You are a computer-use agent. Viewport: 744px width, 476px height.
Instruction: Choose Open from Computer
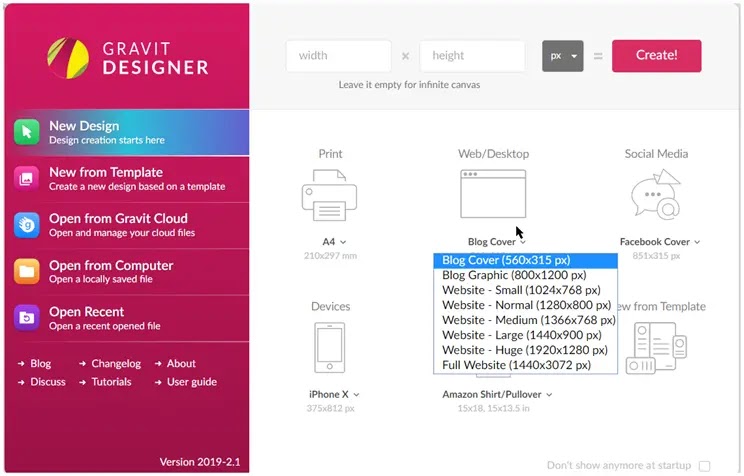[127, 271]
